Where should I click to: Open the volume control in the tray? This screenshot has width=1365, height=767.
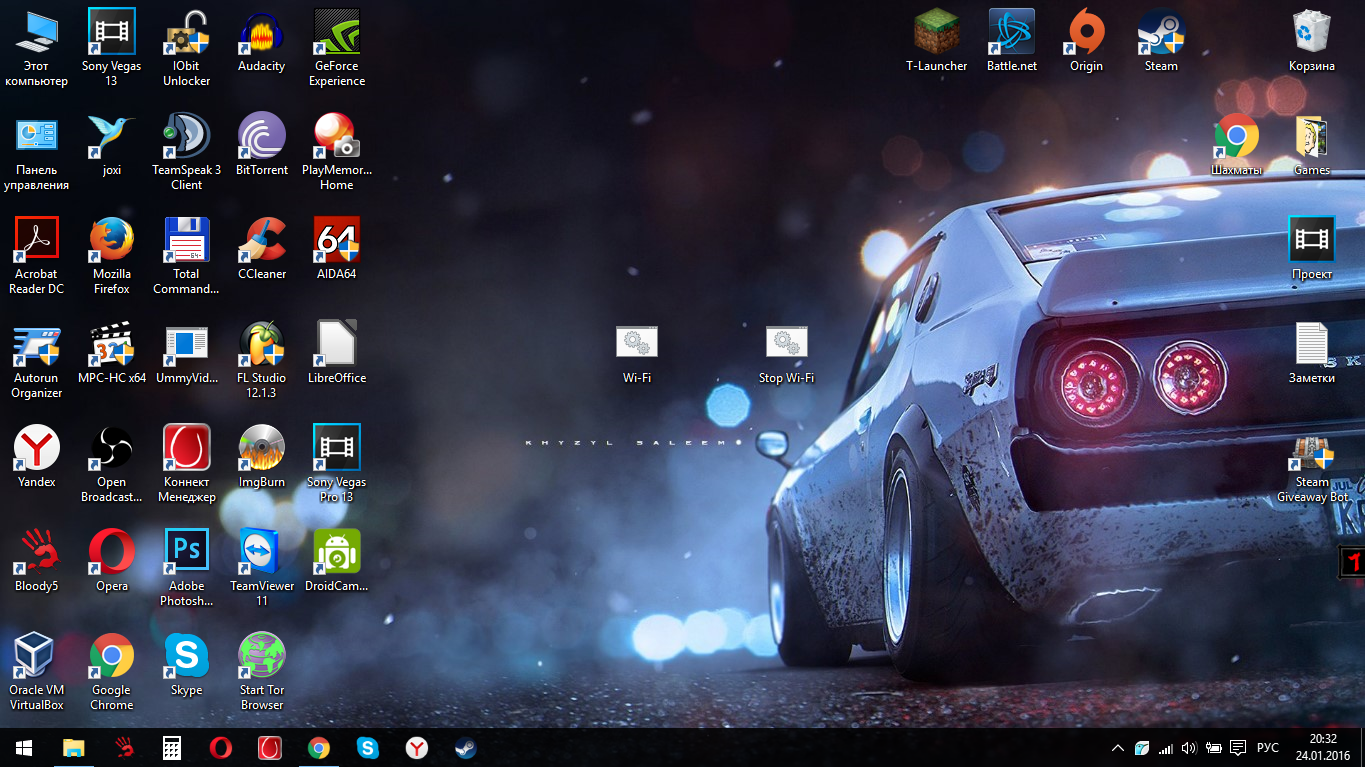pos(1190,748)
